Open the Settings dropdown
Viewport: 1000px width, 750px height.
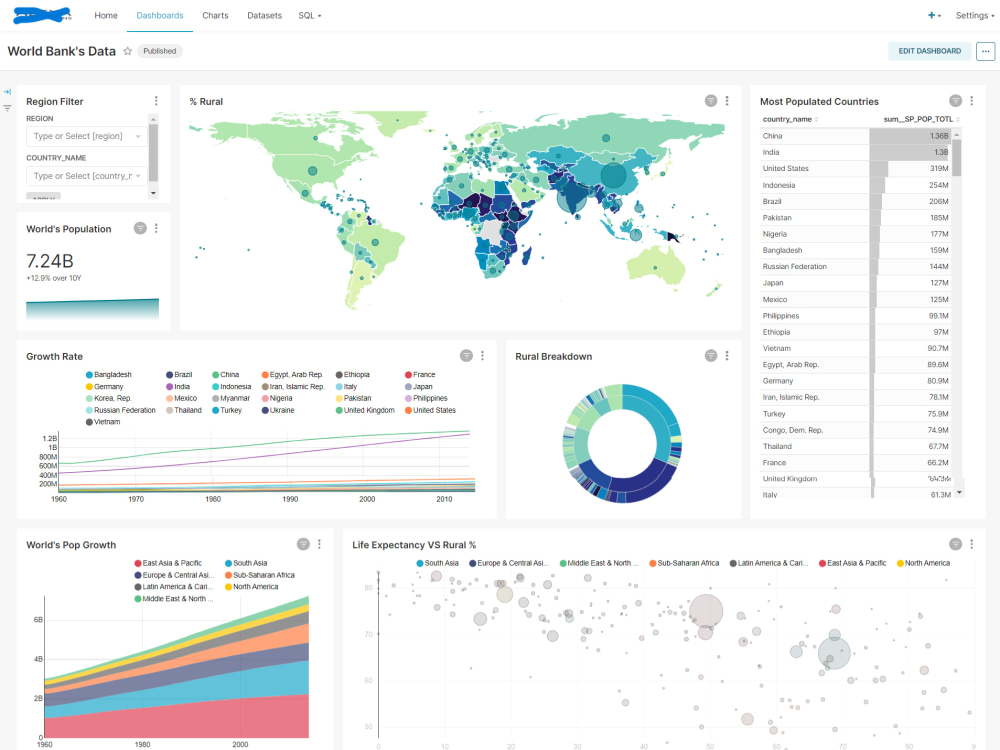click(971, 15)
